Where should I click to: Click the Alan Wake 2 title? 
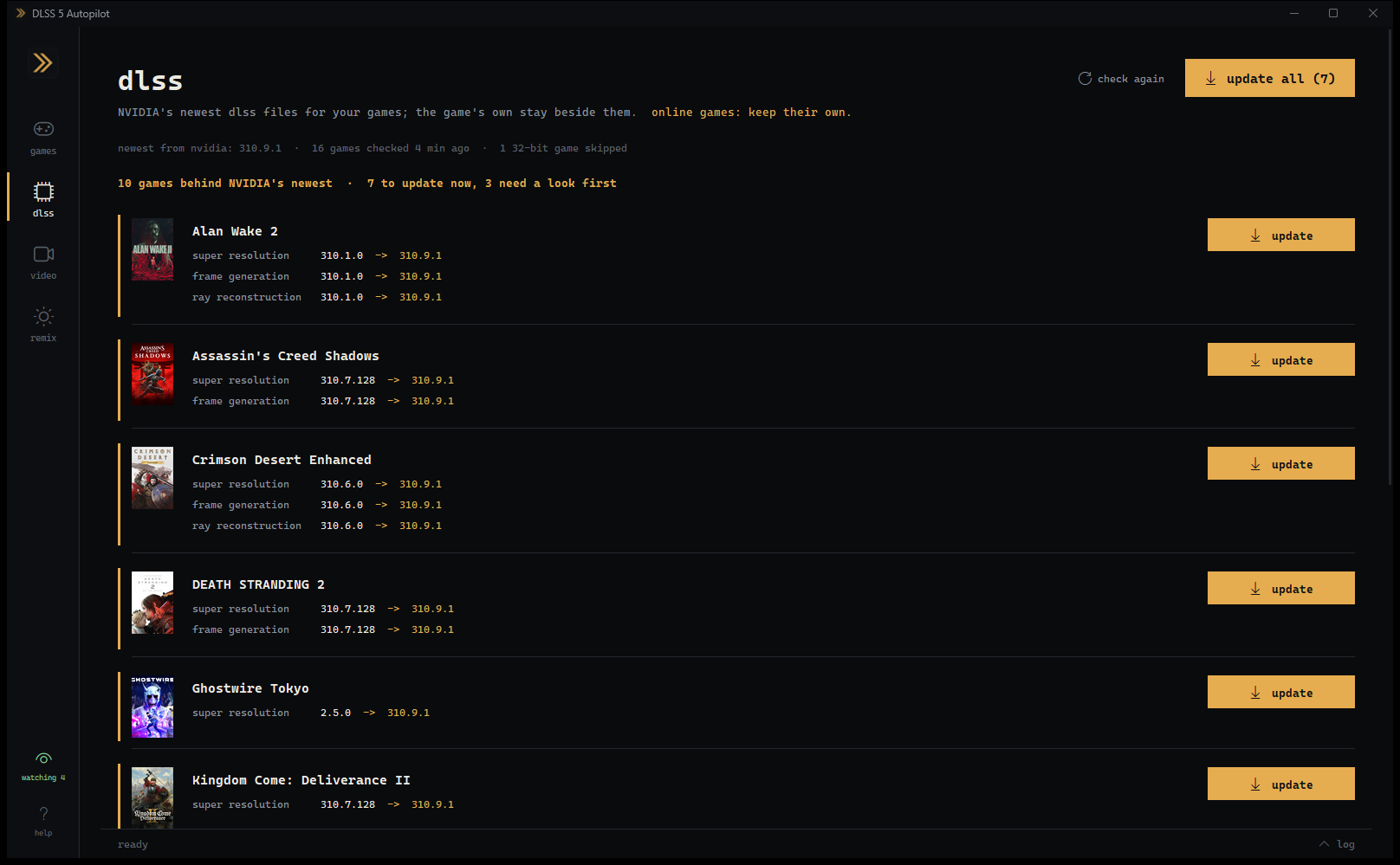click(x=235, y=231)
